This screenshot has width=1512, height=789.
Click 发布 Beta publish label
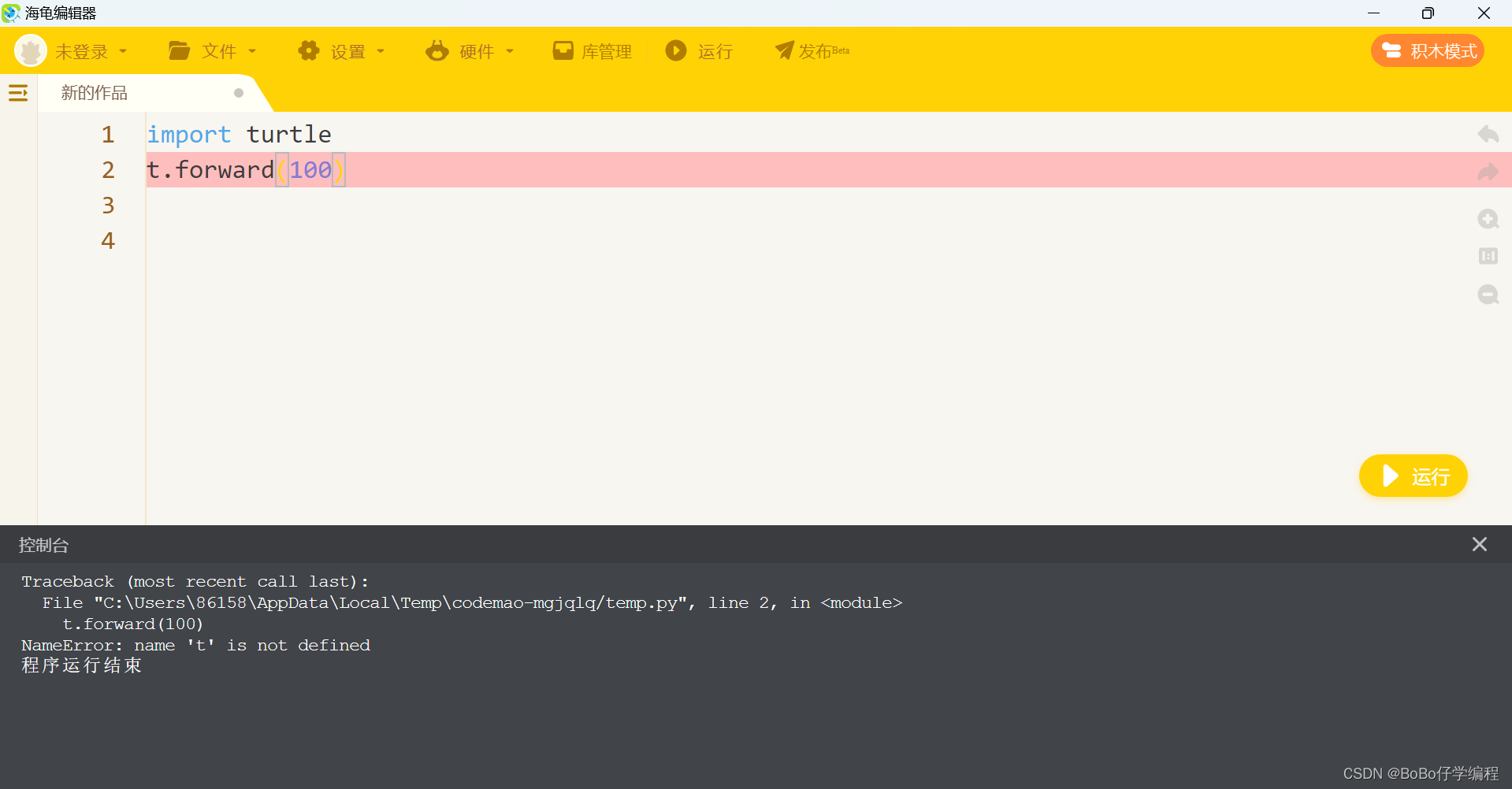[x=824, y=51]
